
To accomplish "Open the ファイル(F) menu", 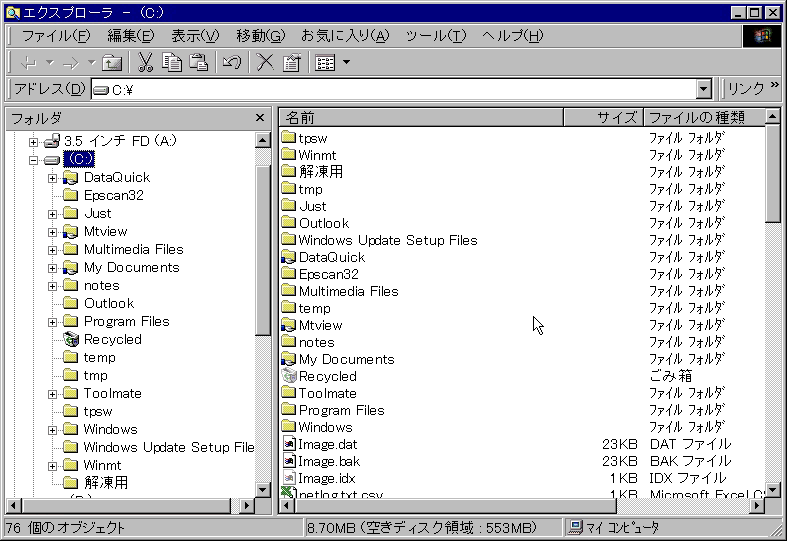I will coord(56,36).
